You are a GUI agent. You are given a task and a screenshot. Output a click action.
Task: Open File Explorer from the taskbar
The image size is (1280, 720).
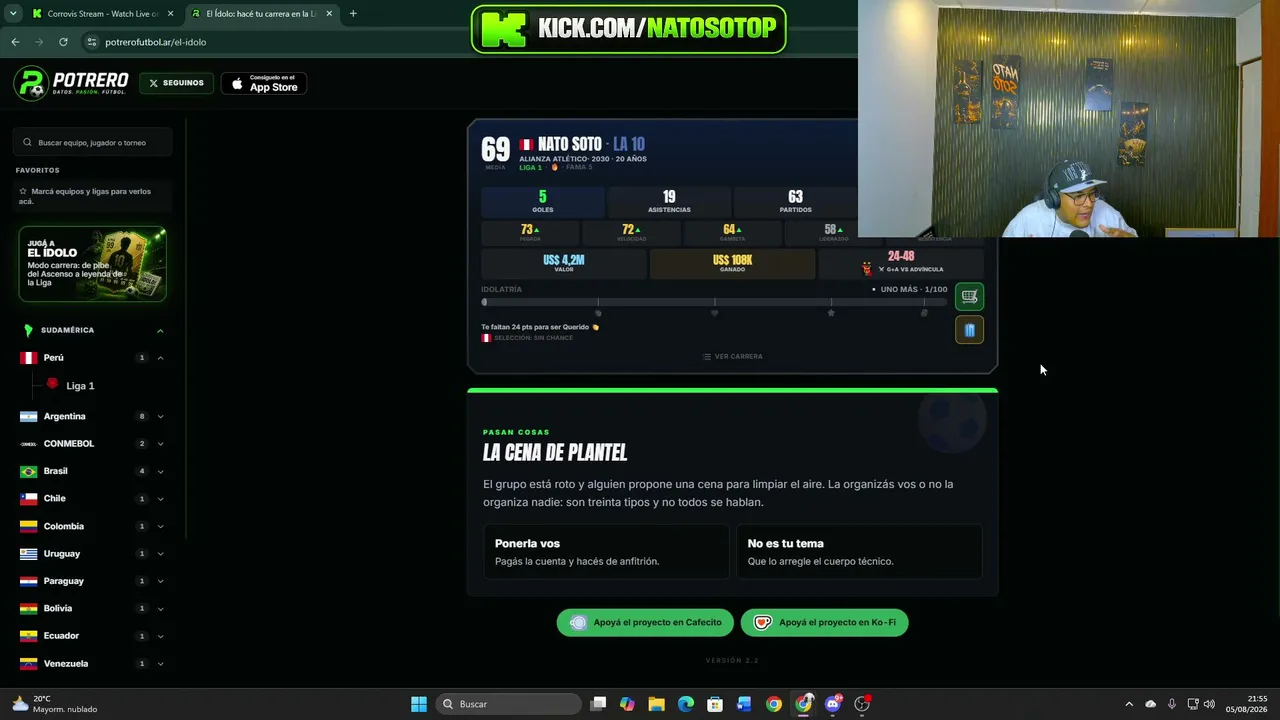pyautogui.click(x=656, y=704)
